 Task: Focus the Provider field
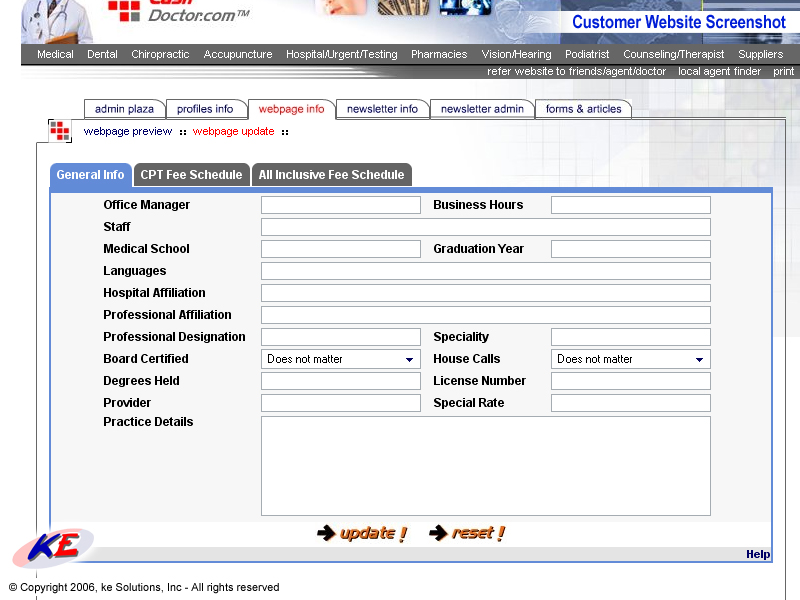341,403
